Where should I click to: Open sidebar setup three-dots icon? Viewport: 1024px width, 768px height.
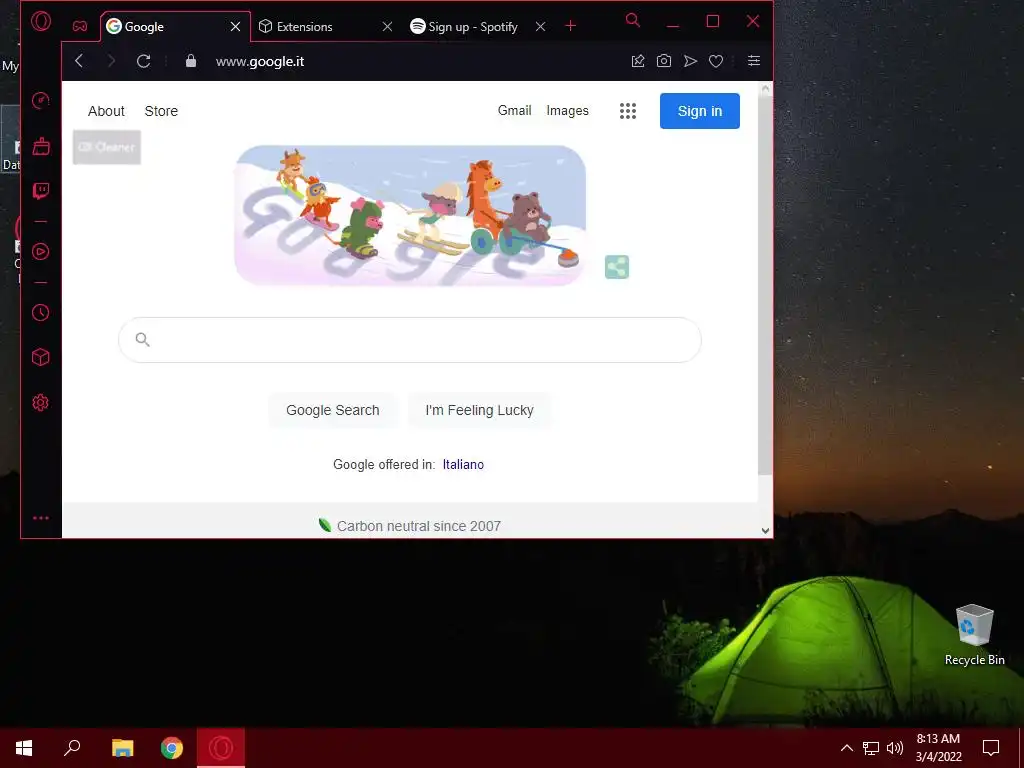click(40, 518)
